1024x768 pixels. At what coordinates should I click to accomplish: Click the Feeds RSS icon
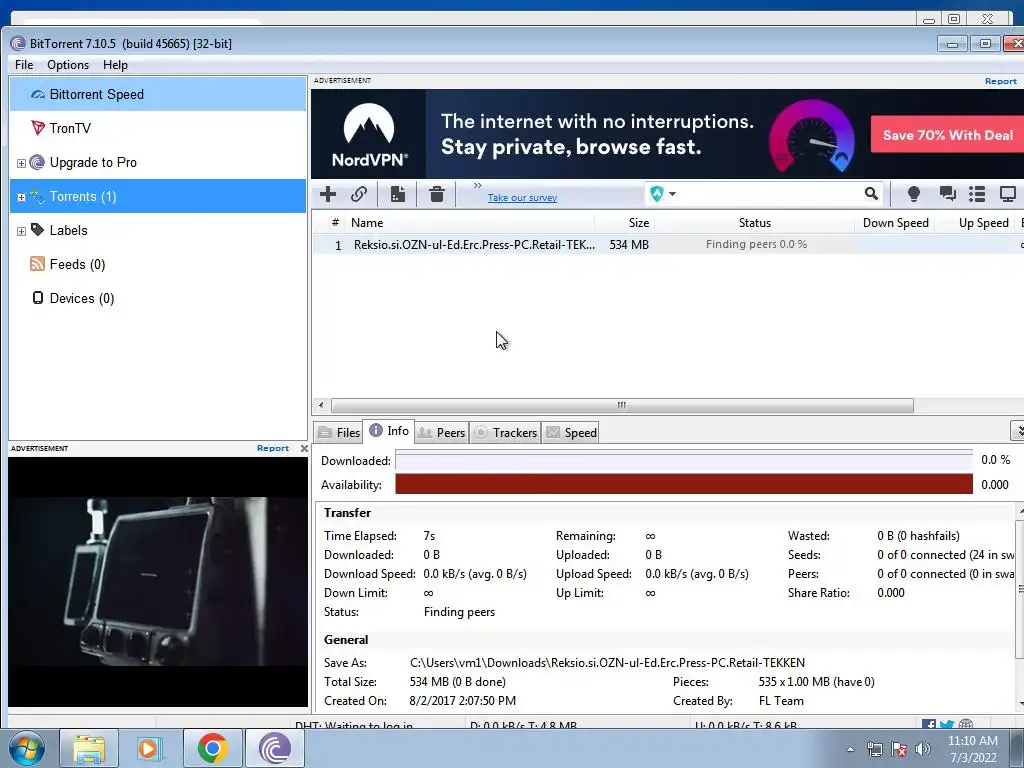(x=37, y=264)
